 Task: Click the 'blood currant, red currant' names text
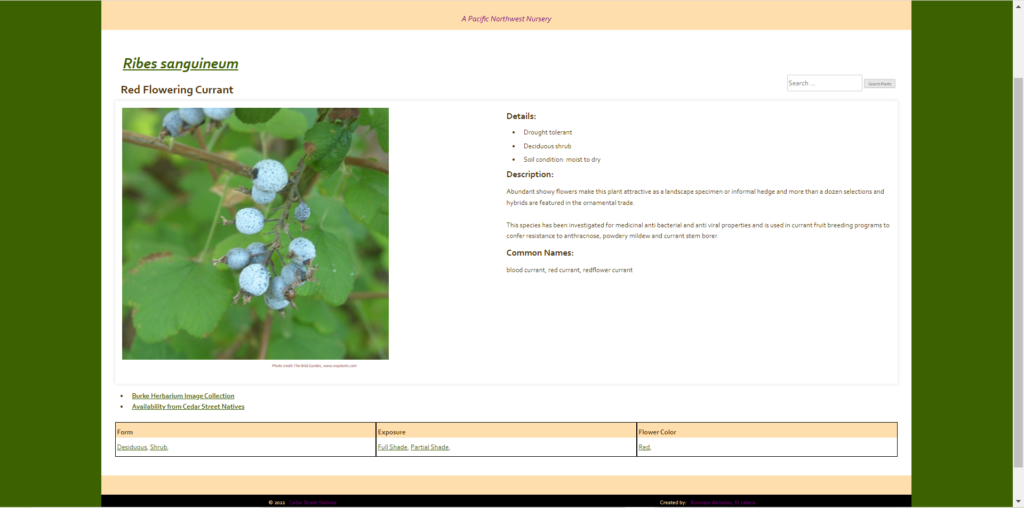(569, 270)
